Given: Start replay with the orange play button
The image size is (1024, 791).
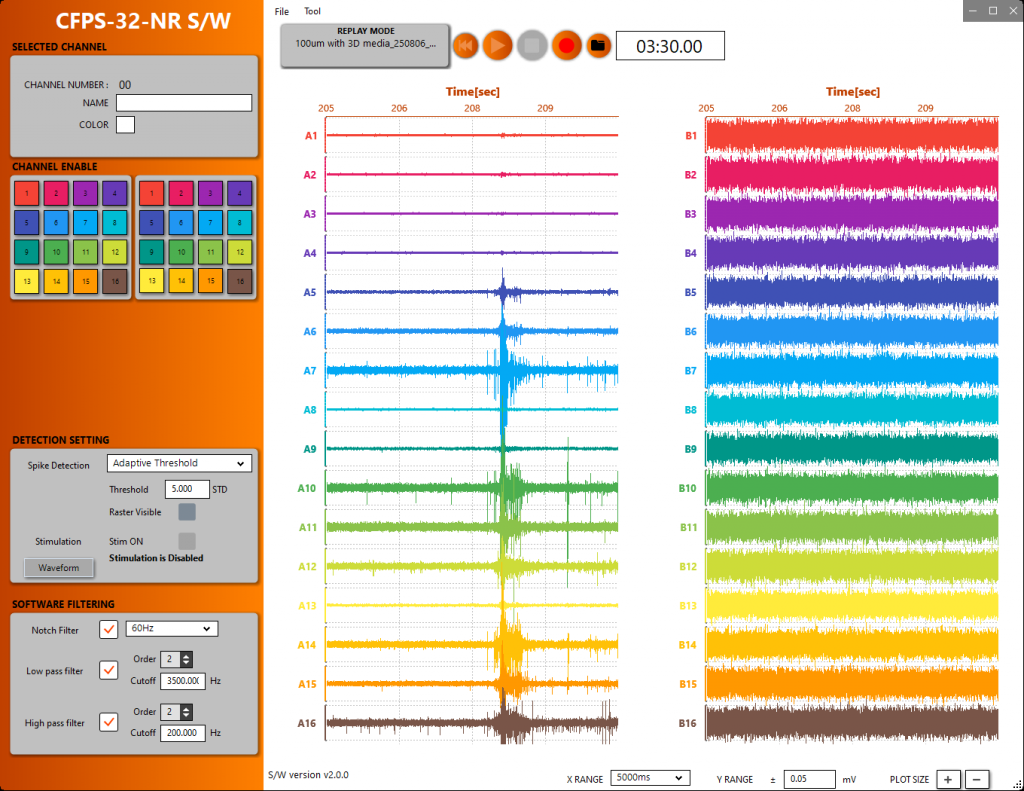Looking at the screenshot, I should pos(498,46).
